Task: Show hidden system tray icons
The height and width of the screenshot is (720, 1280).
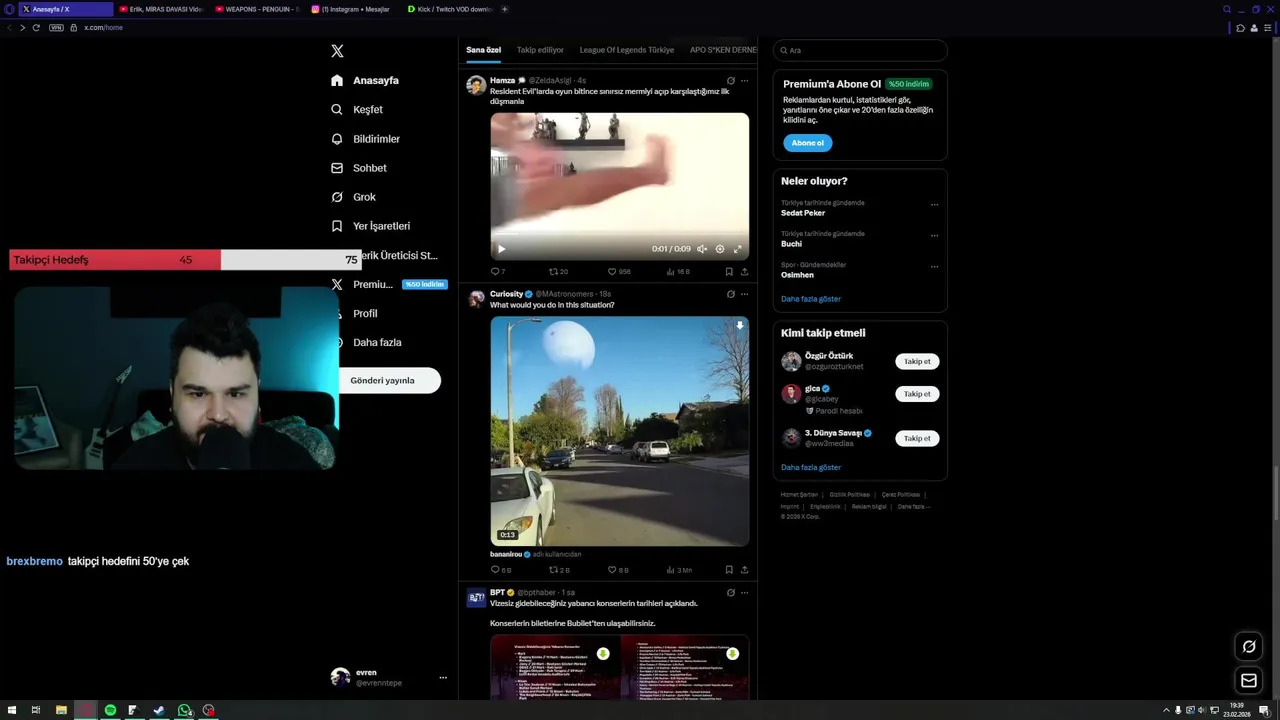Action: pos(1166,710)
